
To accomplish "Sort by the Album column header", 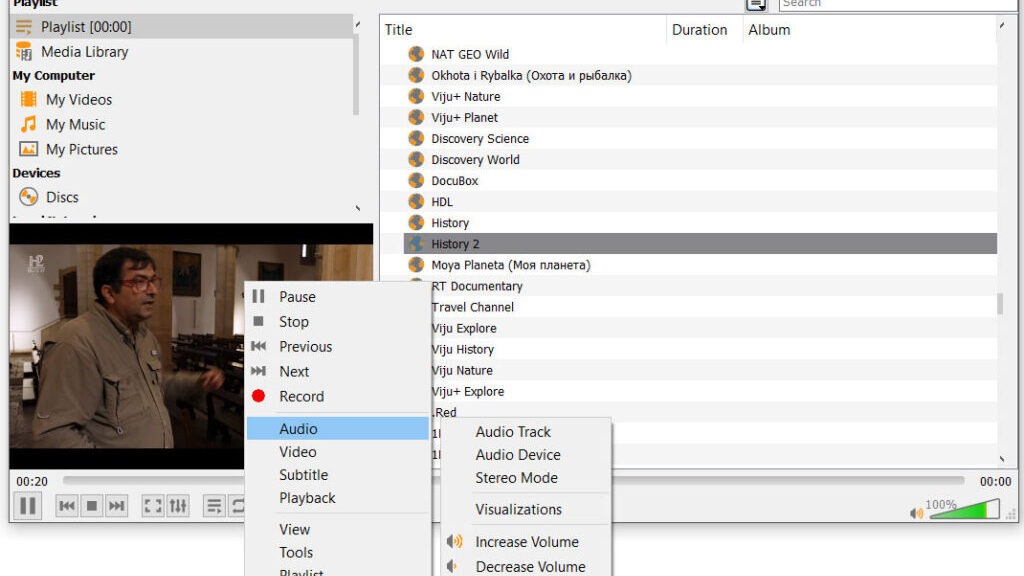I will tap(869, 30).
